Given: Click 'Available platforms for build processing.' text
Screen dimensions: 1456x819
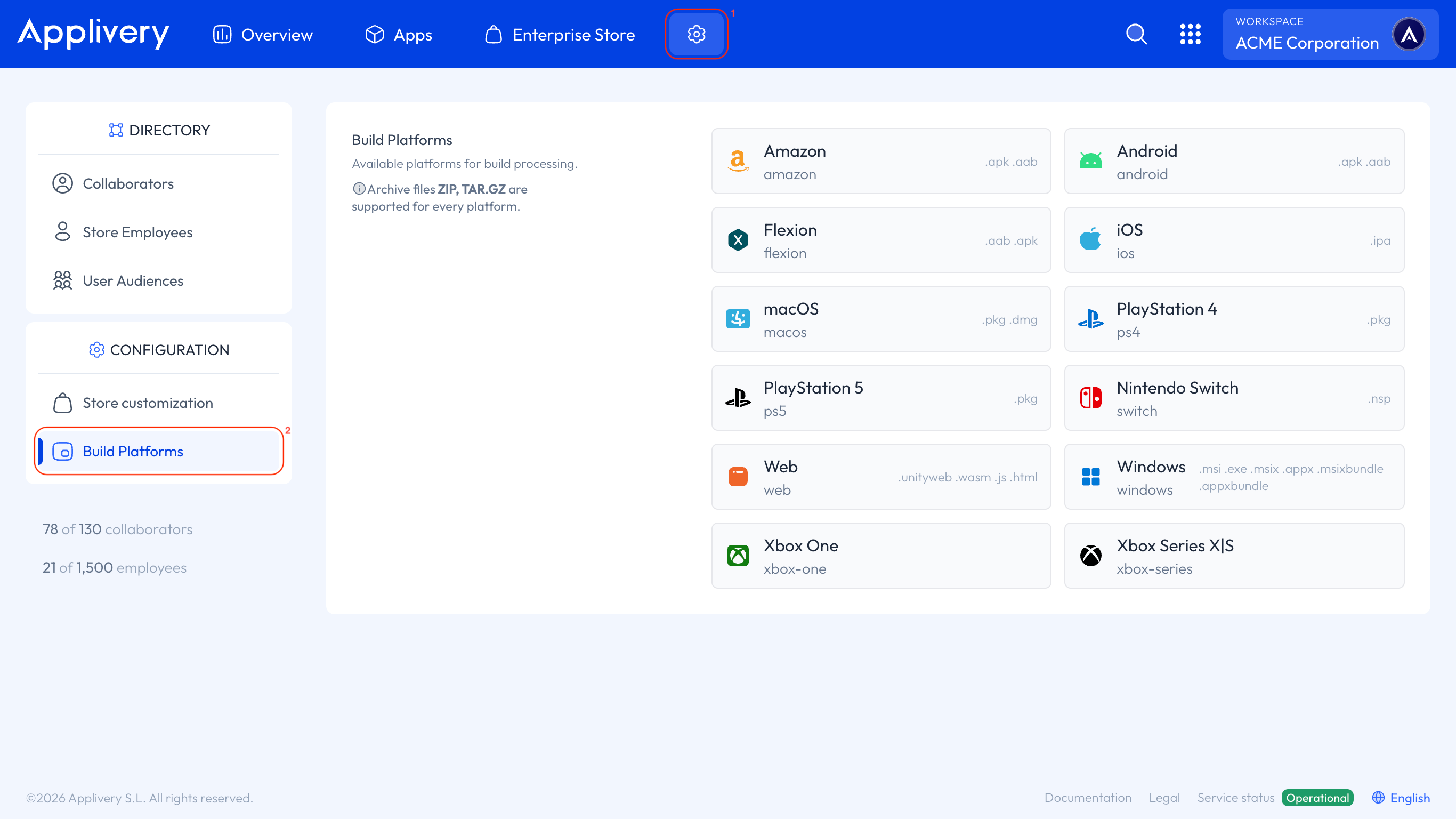Looking at the screenshot, I should pyautogui.click(x=464, y=164).
